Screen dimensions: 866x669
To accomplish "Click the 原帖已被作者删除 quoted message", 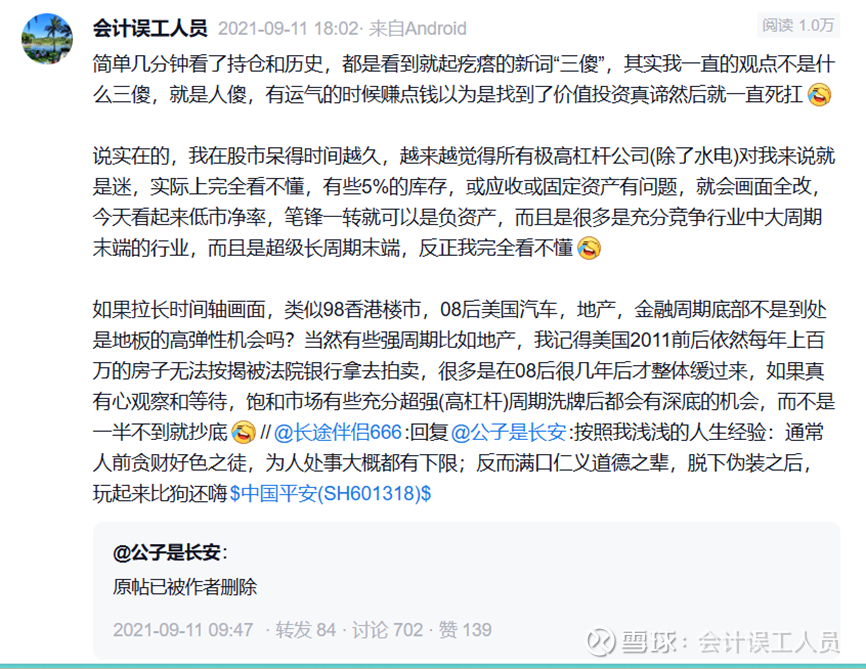I will 185,587.
